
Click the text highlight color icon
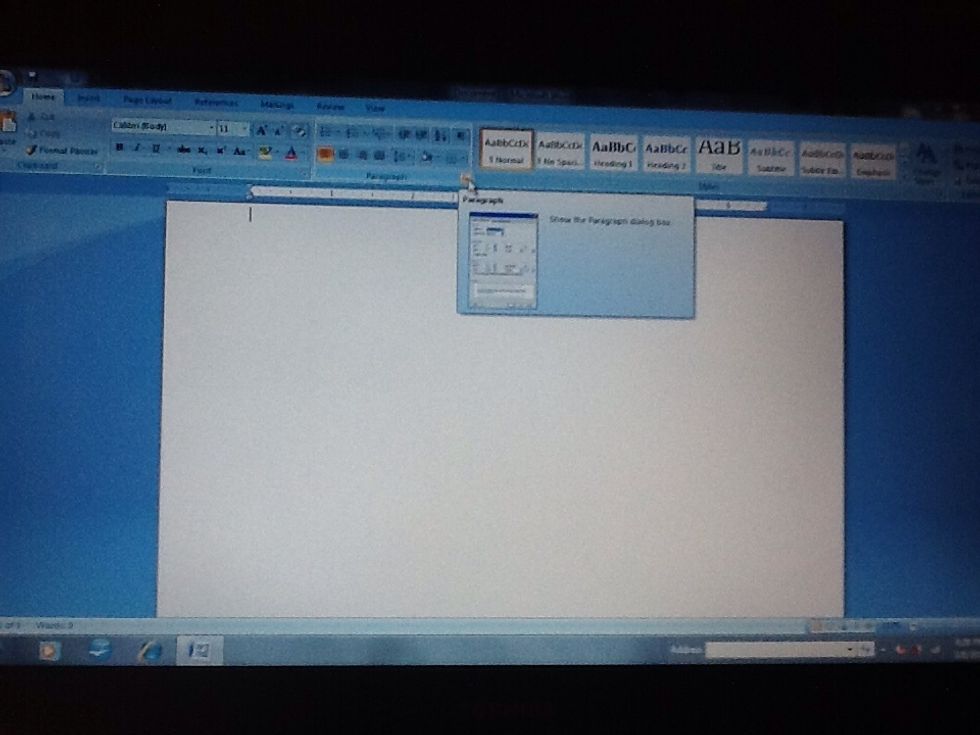264,152
